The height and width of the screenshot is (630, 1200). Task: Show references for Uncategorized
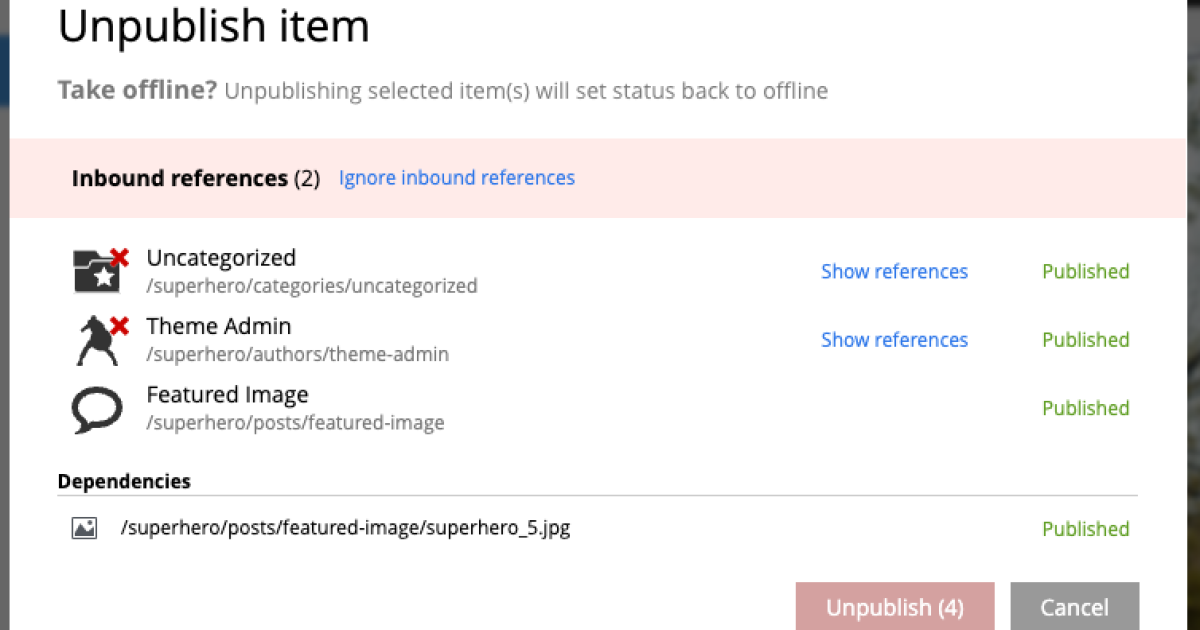(x=894, y=272)
